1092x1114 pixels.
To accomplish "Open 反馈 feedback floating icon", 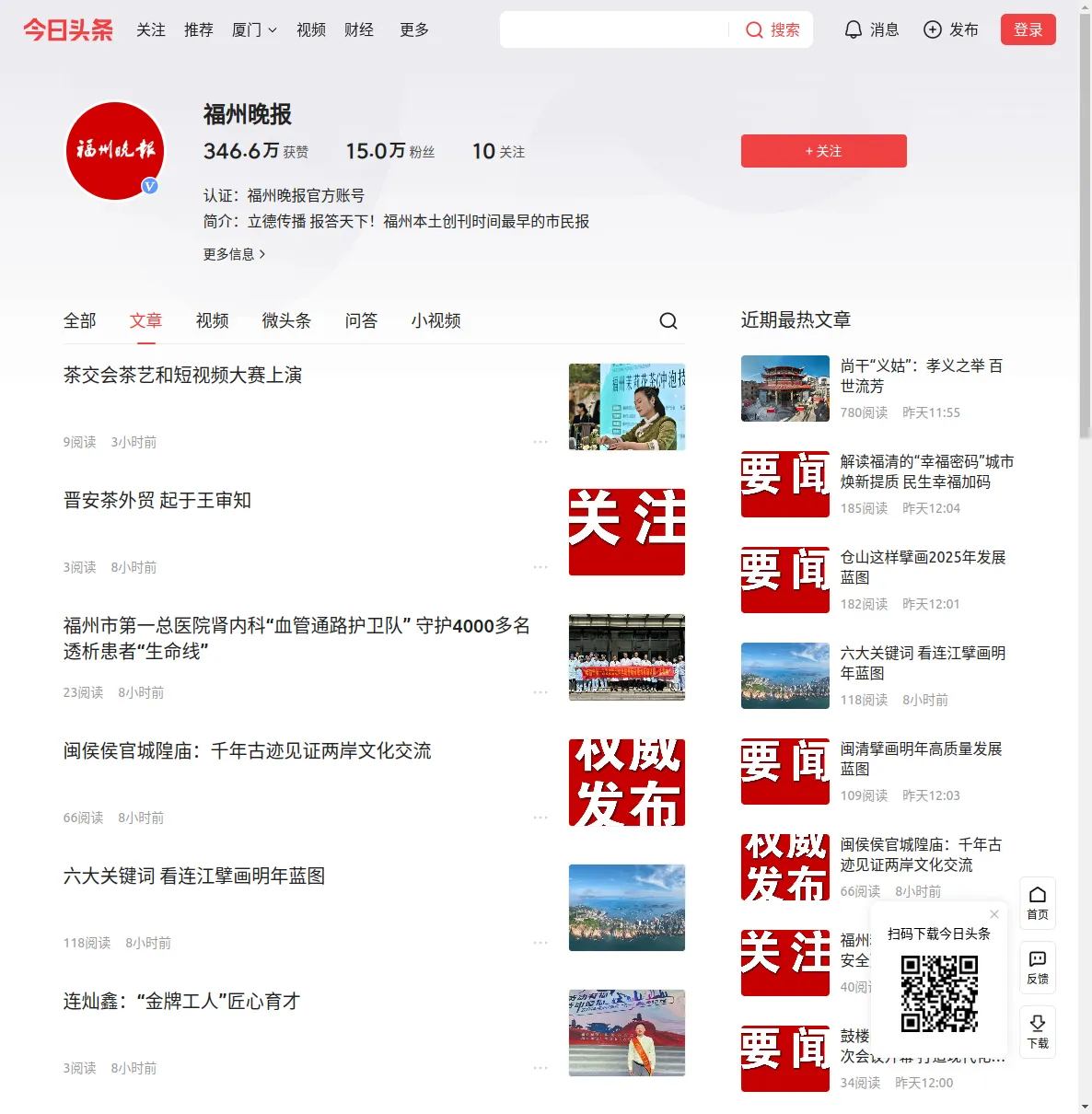I will tap(1038, 968).
